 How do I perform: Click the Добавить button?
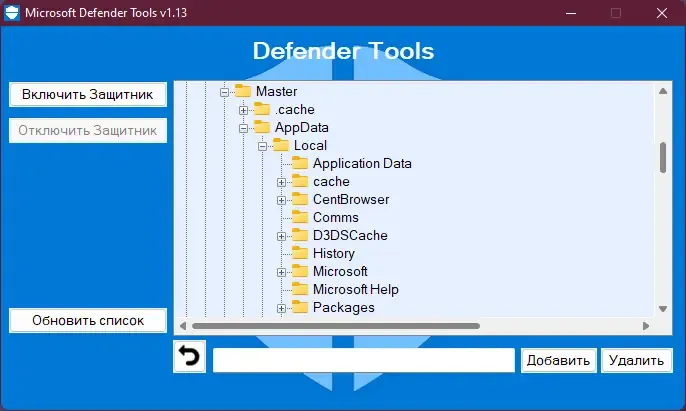point(558,361)
